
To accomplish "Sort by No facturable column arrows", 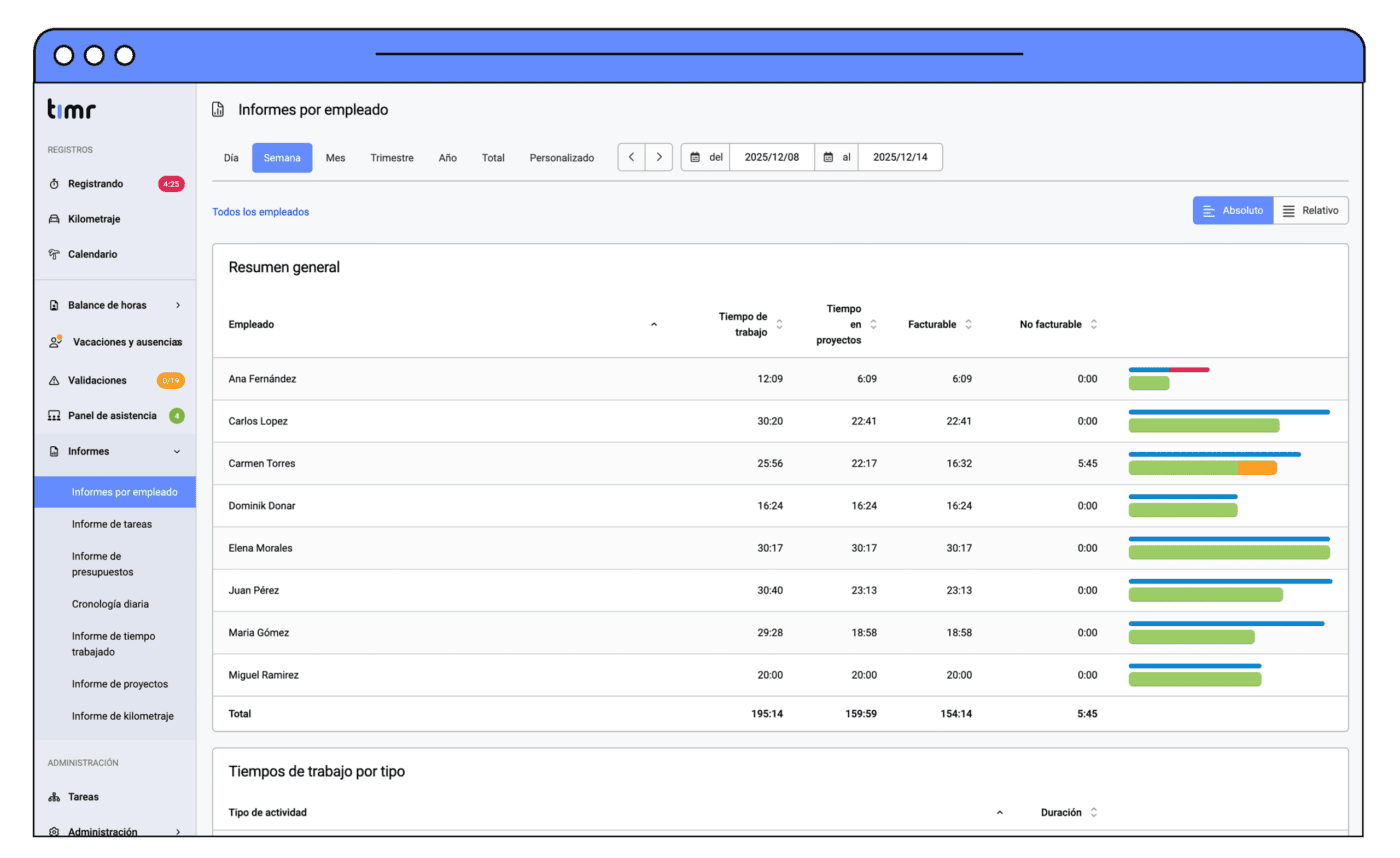I will click(x=1094, y=324).
